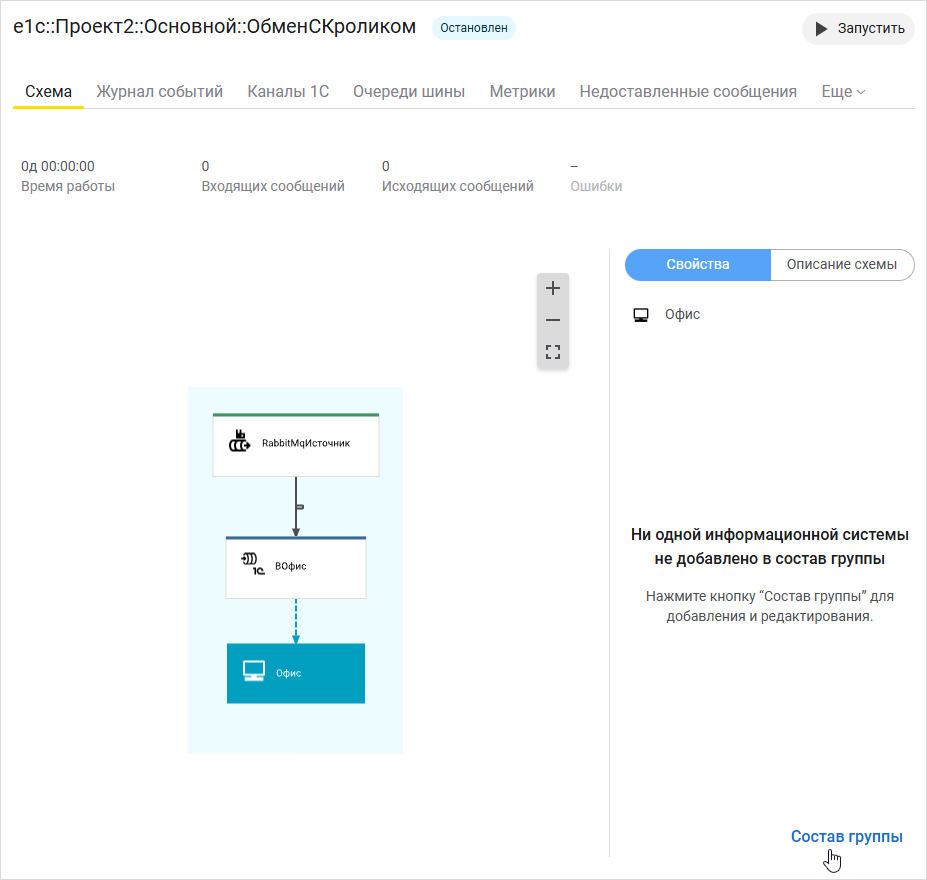Switch to the Очереди шины tab
This screenshot has height=880, width=927.
pyautogui.click(x=409, y=91)
